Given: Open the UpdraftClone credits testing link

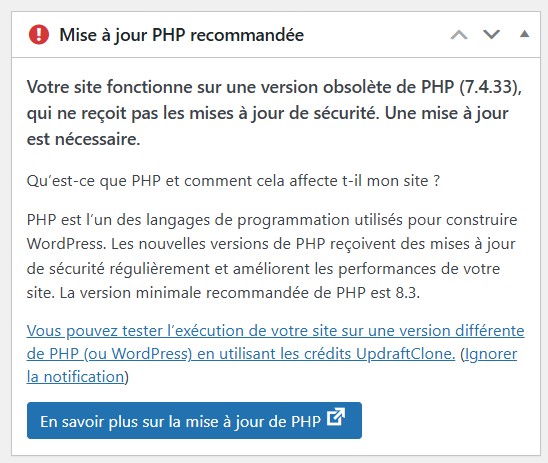Looking at the screenshot, I should 275,342.
